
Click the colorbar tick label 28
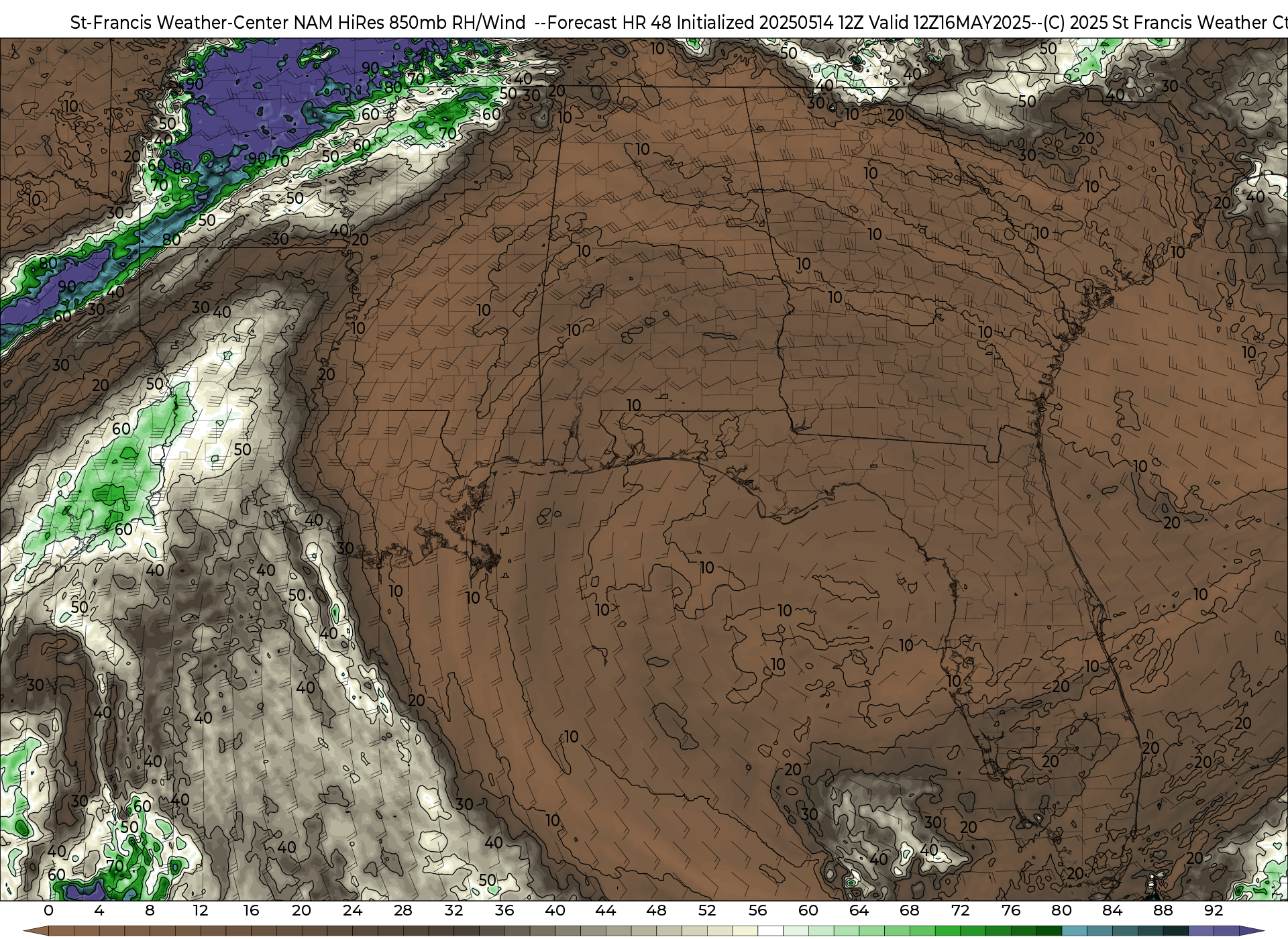pos(403,910)
